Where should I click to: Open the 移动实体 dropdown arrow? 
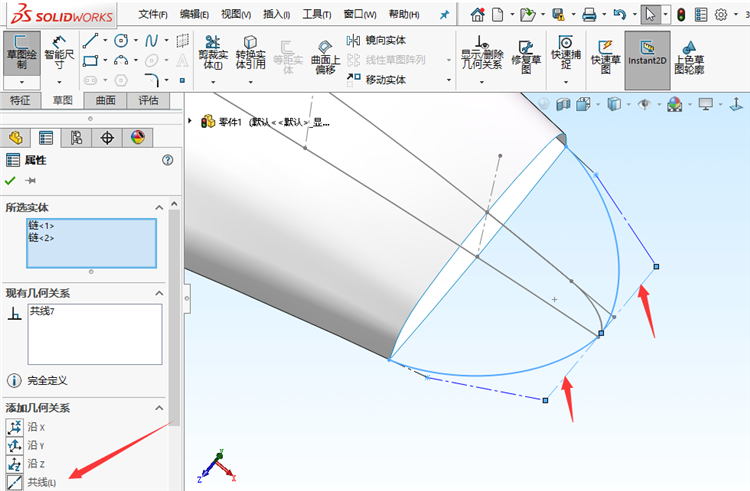449,80
